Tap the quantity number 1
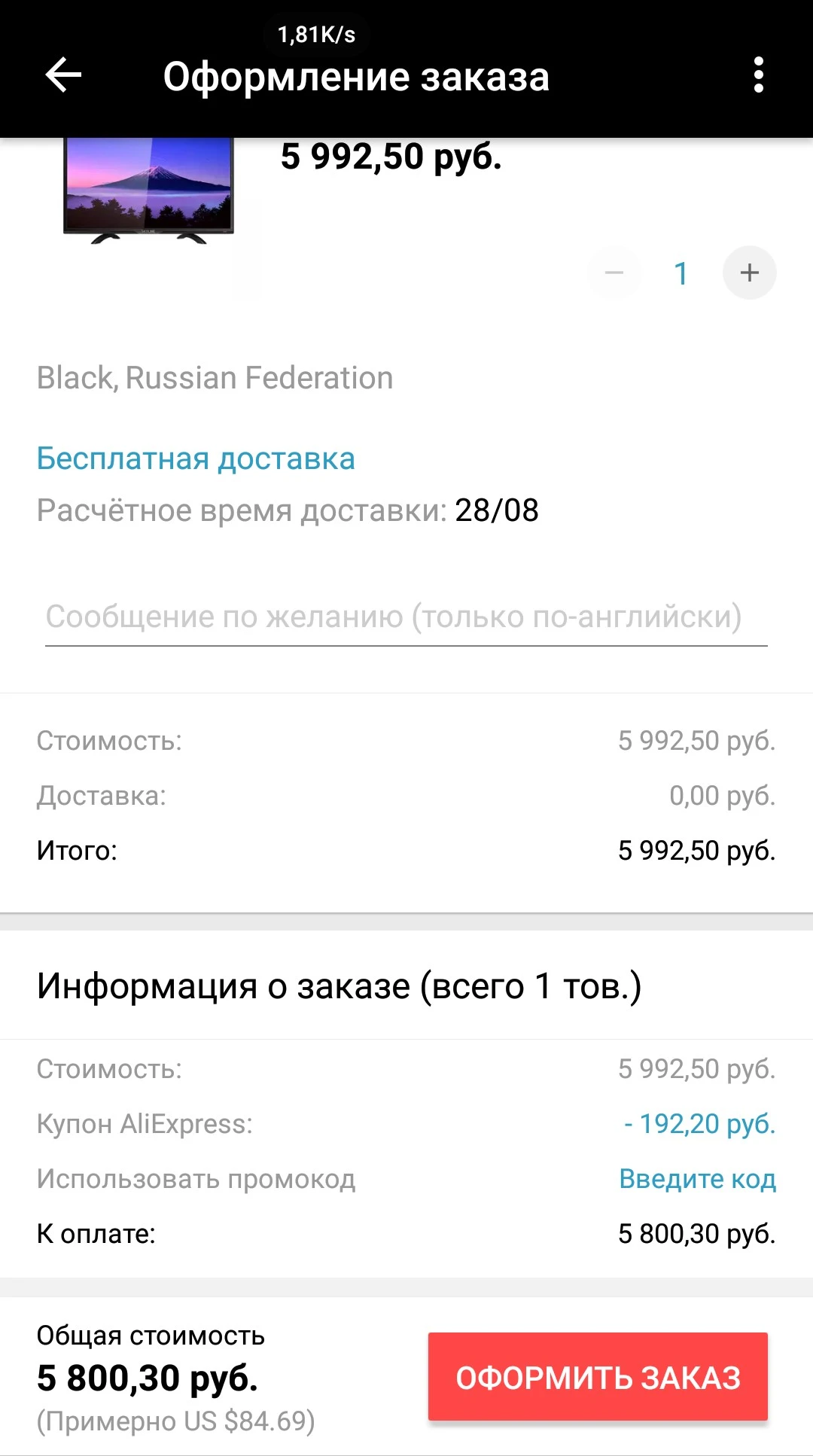This screenshot has width=813, height=1456. 681,273
